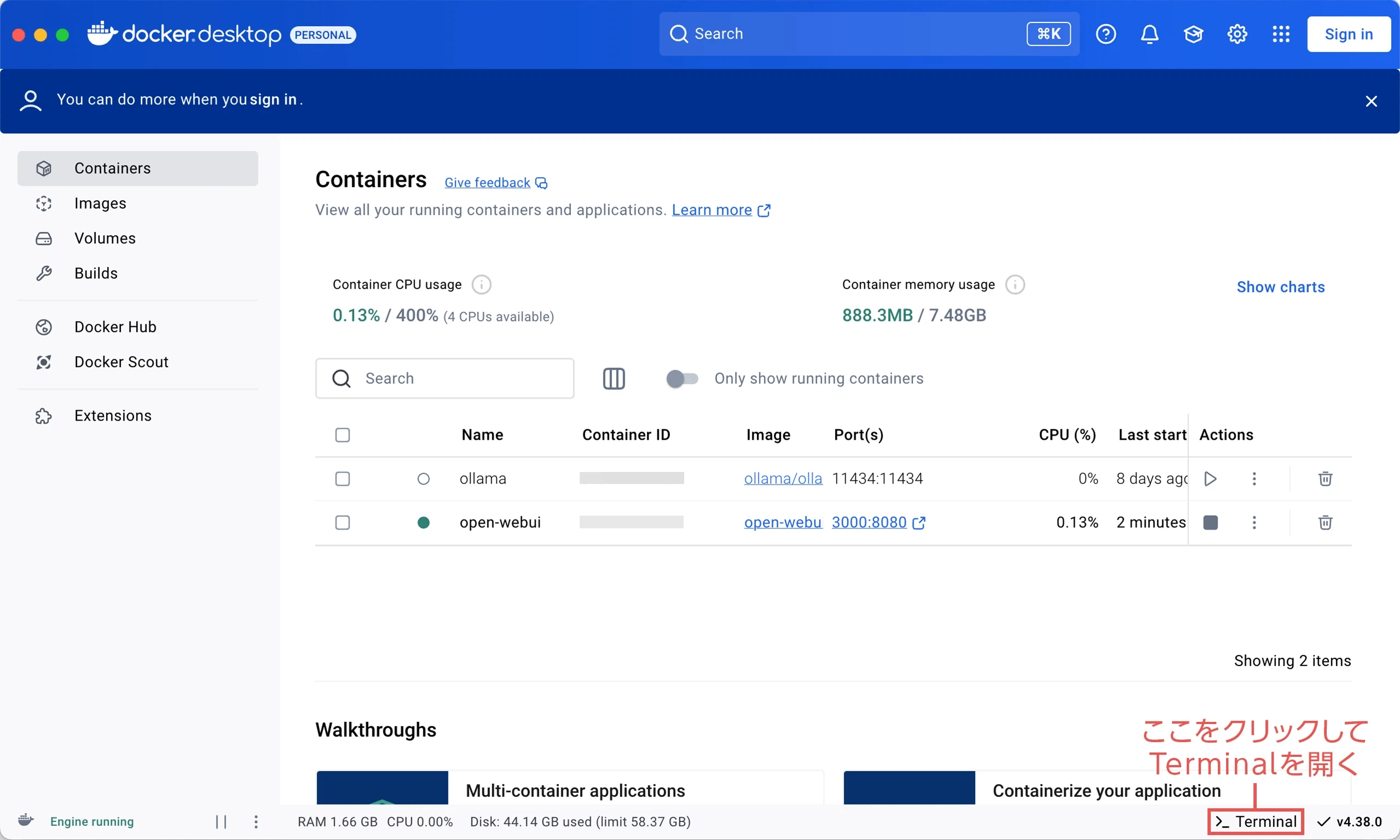Check the ollama container checkbox
Viewport: 1400px width, 840px height.
pyautogui.click(x=342, y=479)
